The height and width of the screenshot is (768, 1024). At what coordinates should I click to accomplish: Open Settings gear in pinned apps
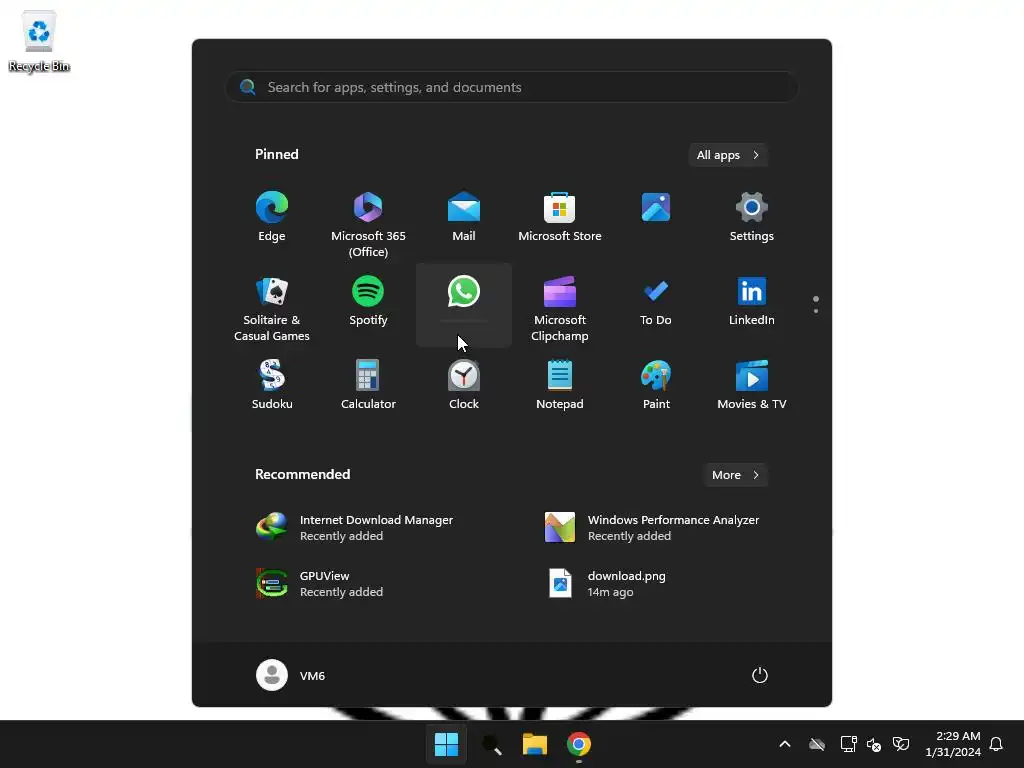(x=752, y=217)
